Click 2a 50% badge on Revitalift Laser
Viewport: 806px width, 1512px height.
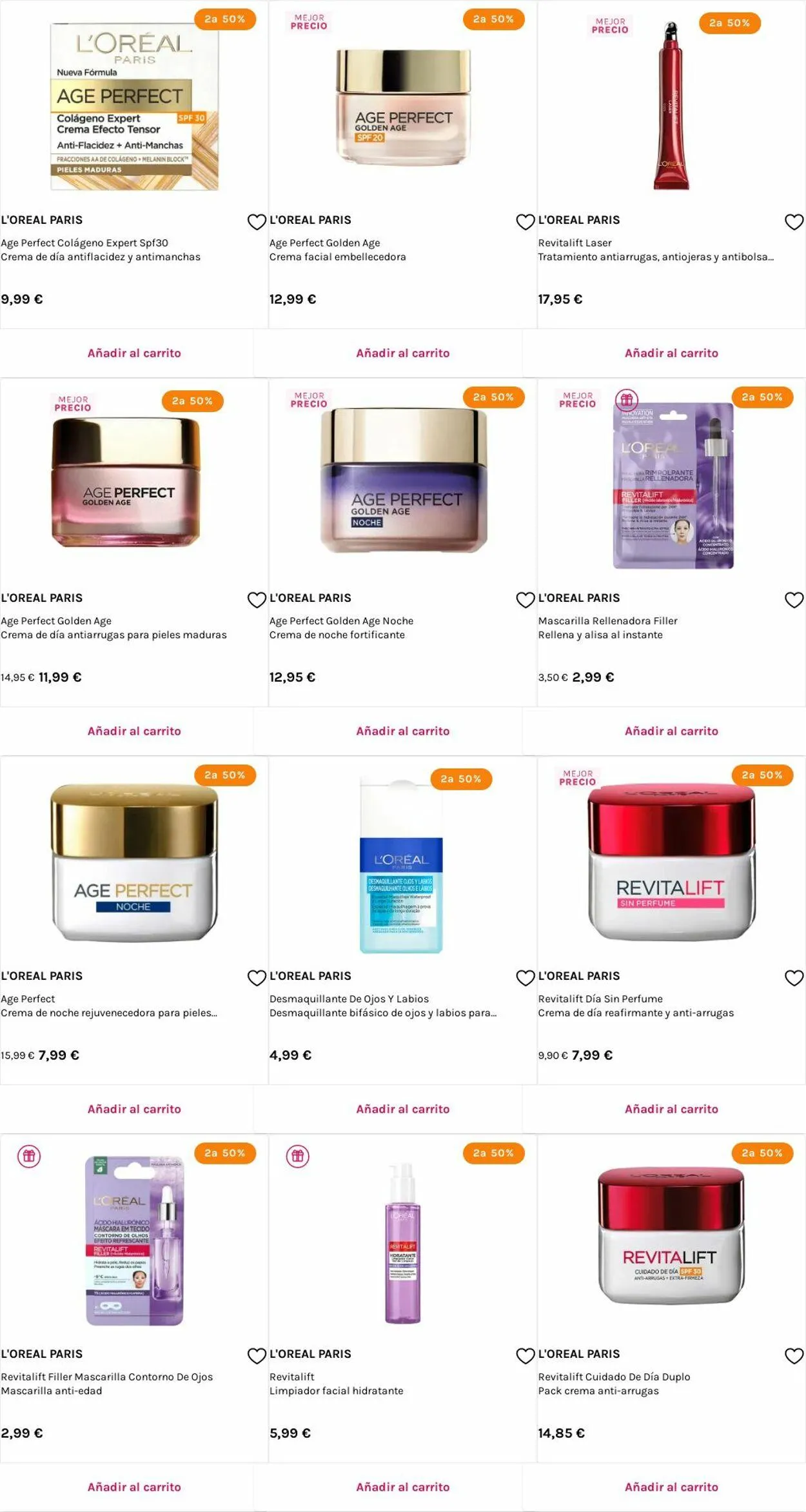(729, 23)
